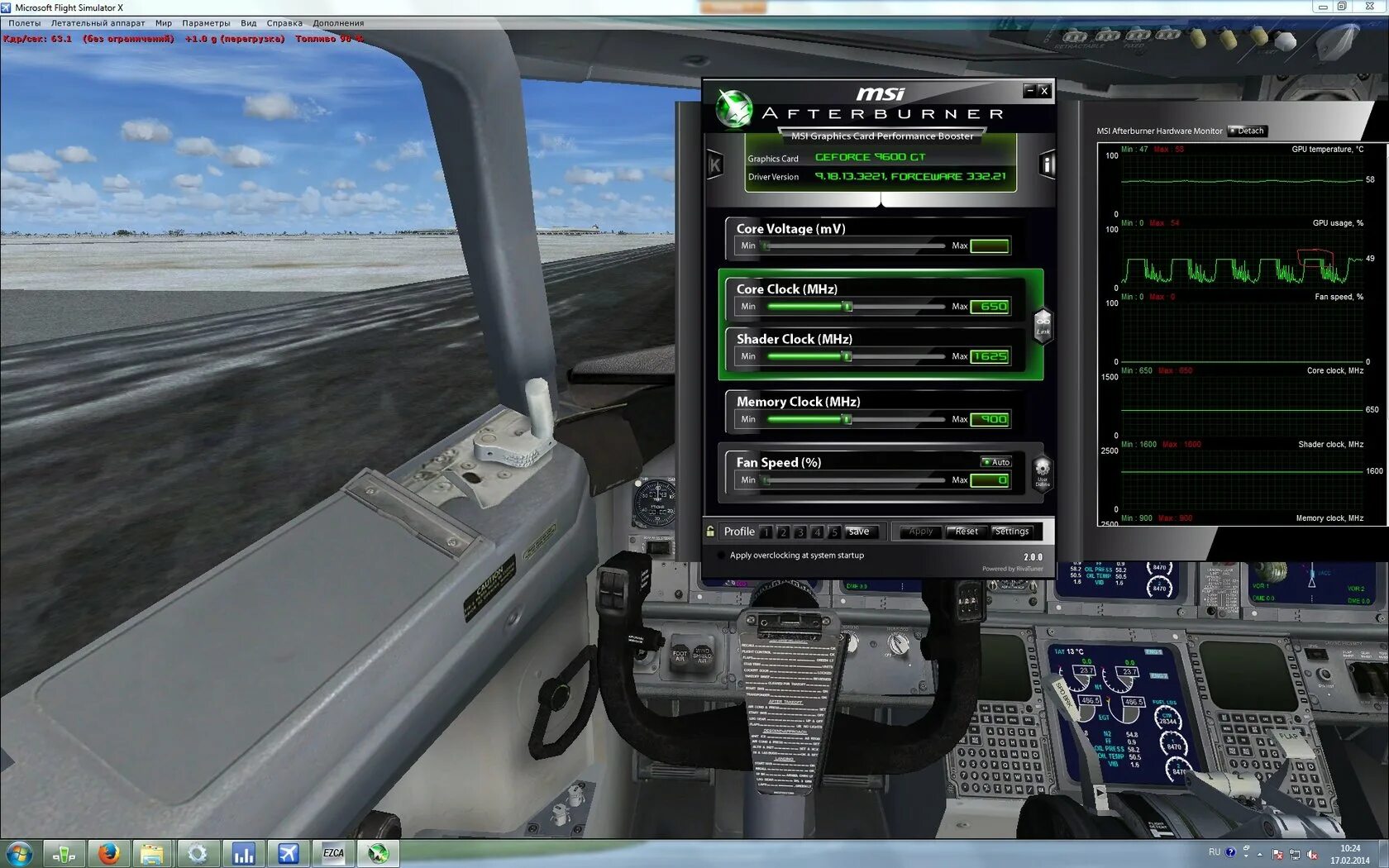Toggle the Link clocks button
Screen dimensions: 1389x868
pyautogui.click(x=1043, y=324)
